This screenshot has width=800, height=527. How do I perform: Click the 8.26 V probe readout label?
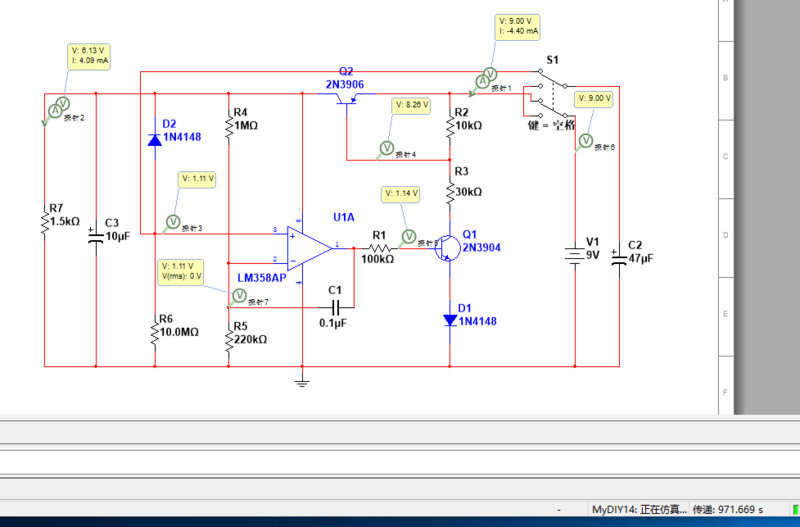[411, 104]
